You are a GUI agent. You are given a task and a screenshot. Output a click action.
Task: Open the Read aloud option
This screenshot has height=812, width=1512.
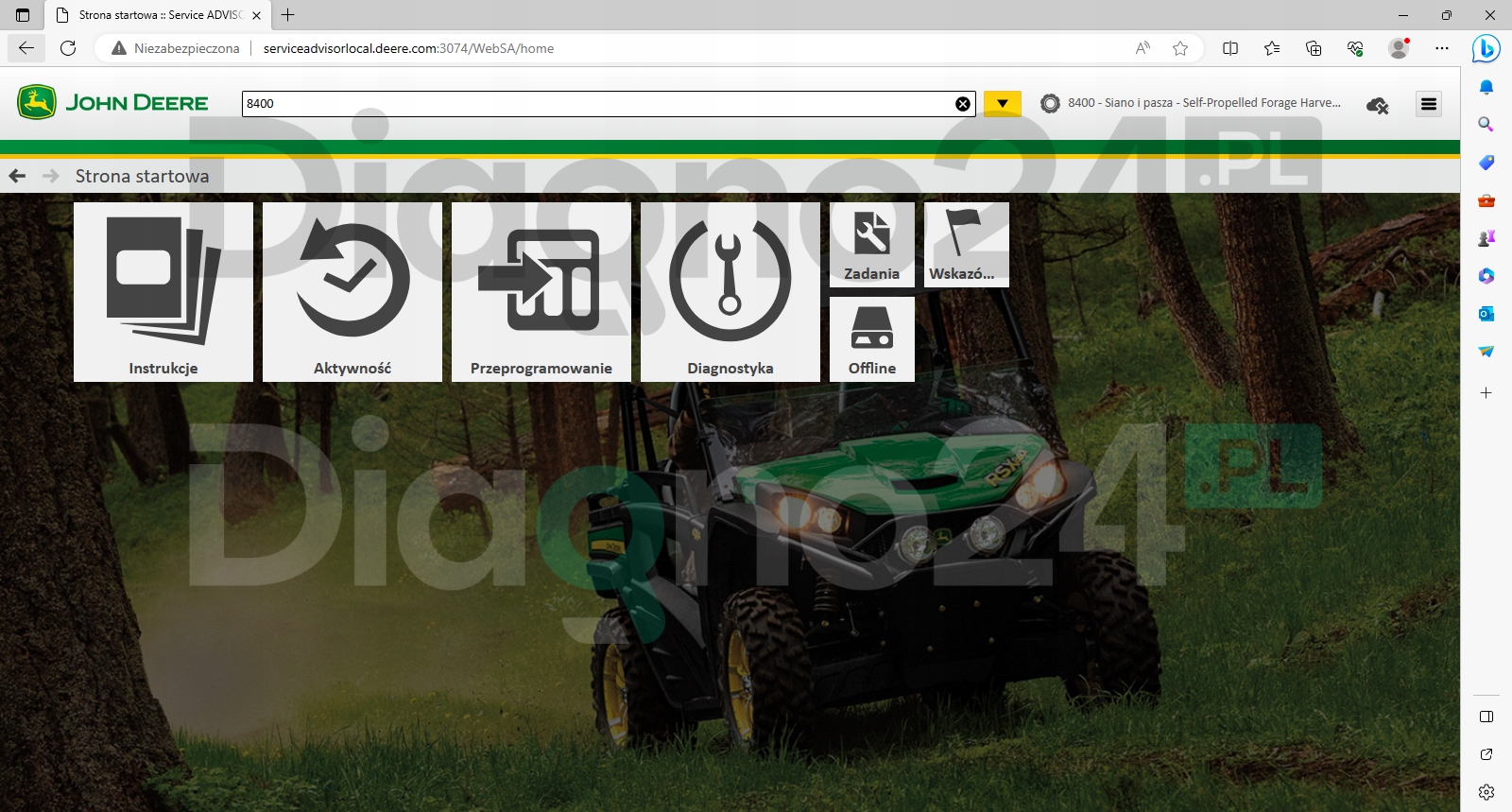1143,48
